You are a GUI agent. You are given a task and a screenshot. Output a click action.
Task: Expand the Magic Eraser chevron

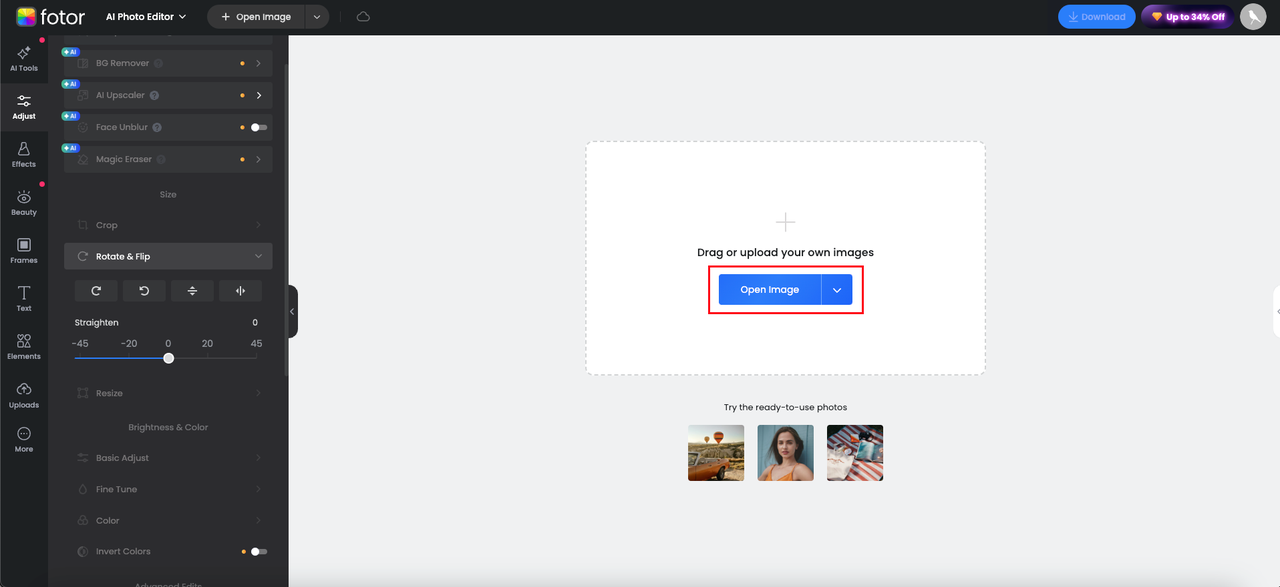tap(258, 159)
